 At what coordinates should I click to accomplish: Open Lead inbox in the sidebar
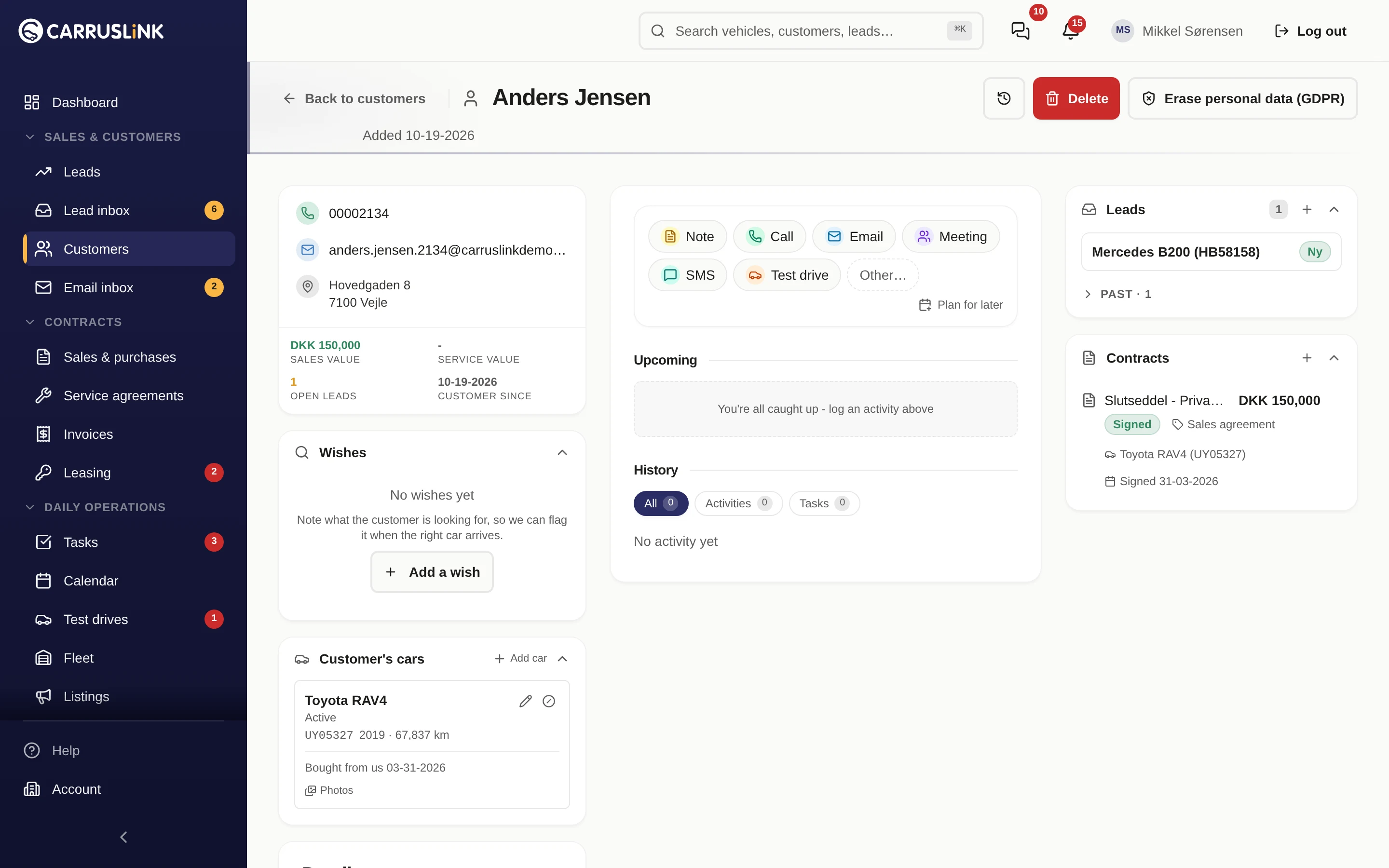tap(129, 211)
